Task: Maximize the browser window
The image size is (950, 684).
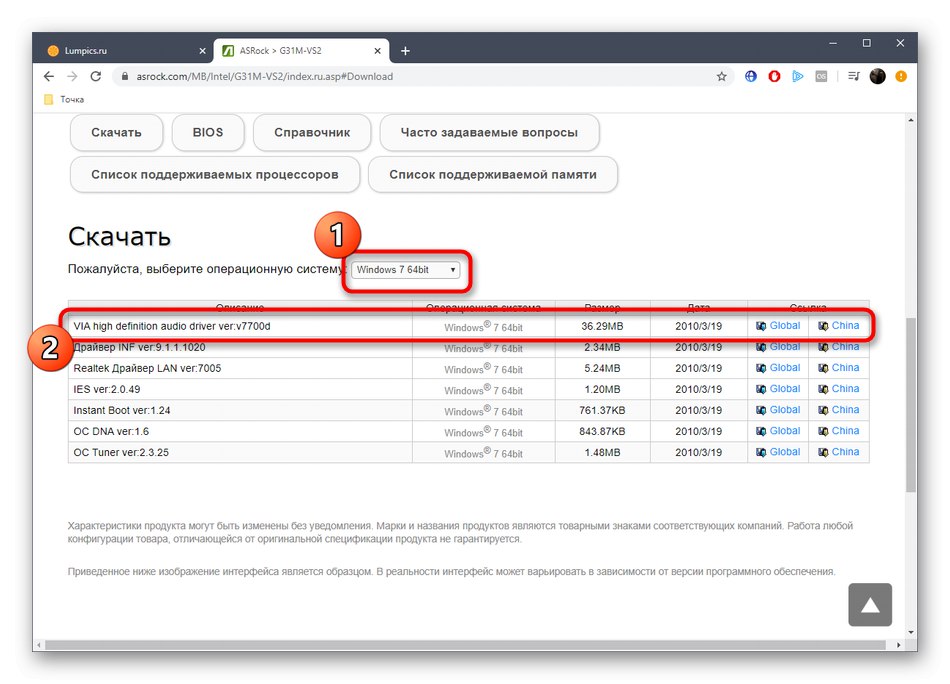Action: tap(866, 43)
